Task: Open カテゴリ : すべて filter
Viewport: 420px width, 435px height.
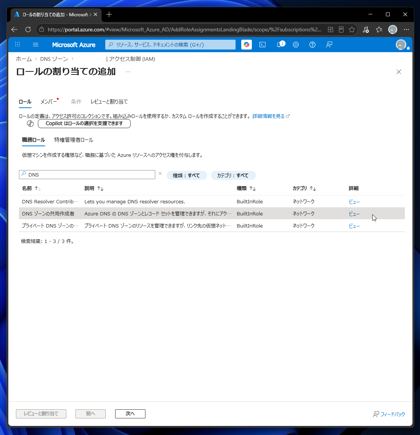Action: click(233, 175)
